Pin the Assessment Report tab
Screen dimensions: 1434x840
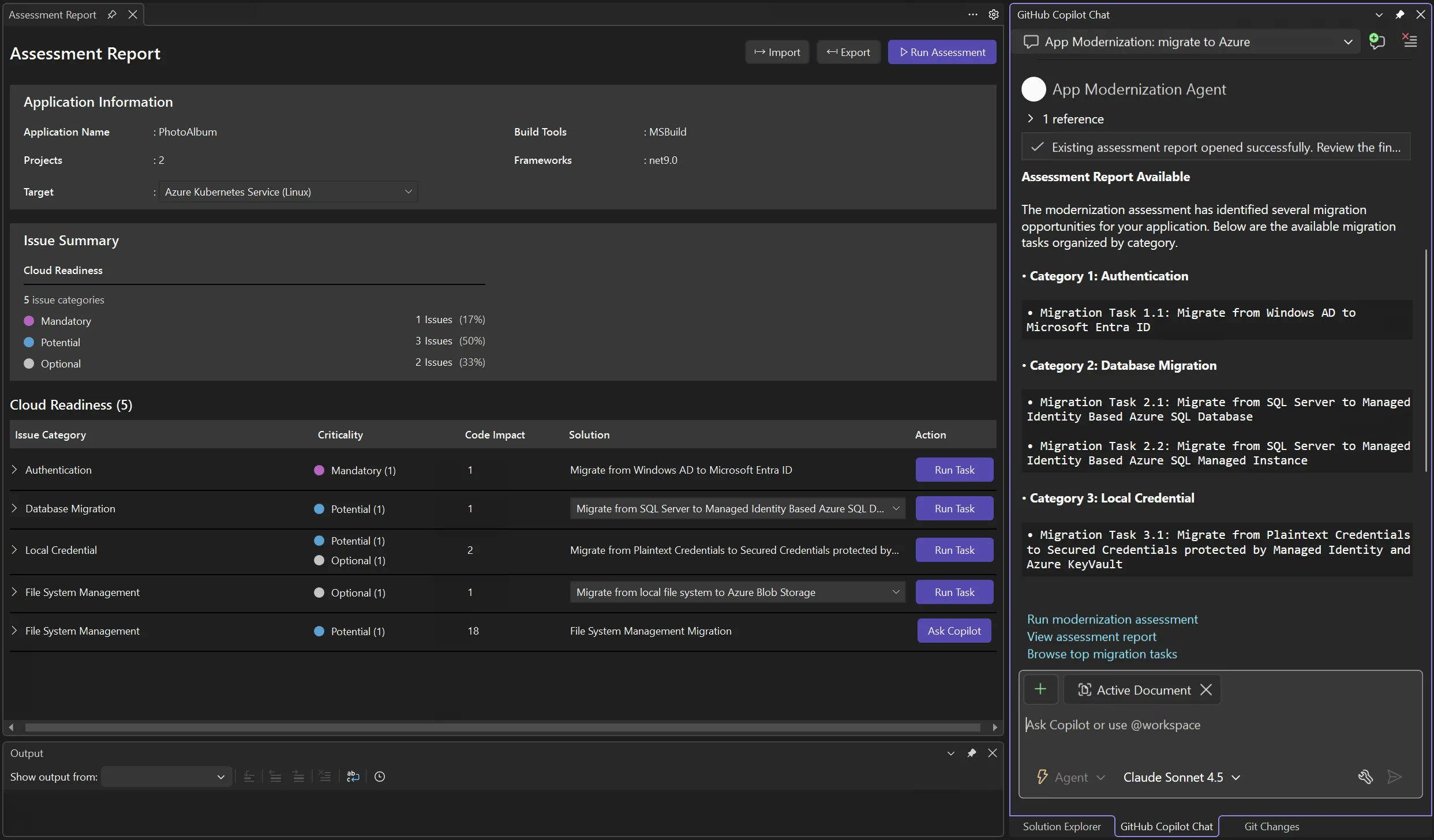click(112, 14)
